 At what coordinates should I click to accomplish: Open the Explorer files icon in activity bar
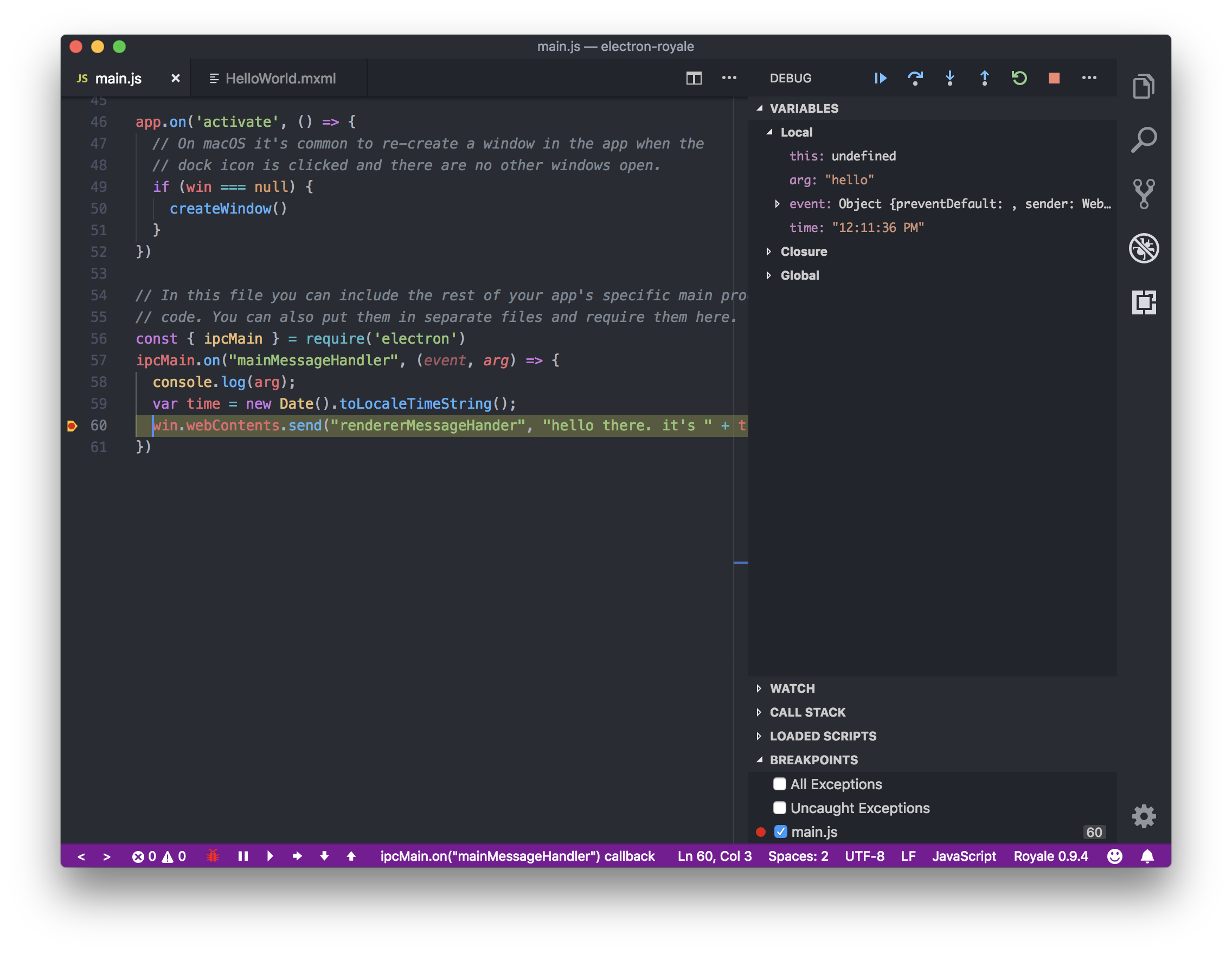(1144, 86)
